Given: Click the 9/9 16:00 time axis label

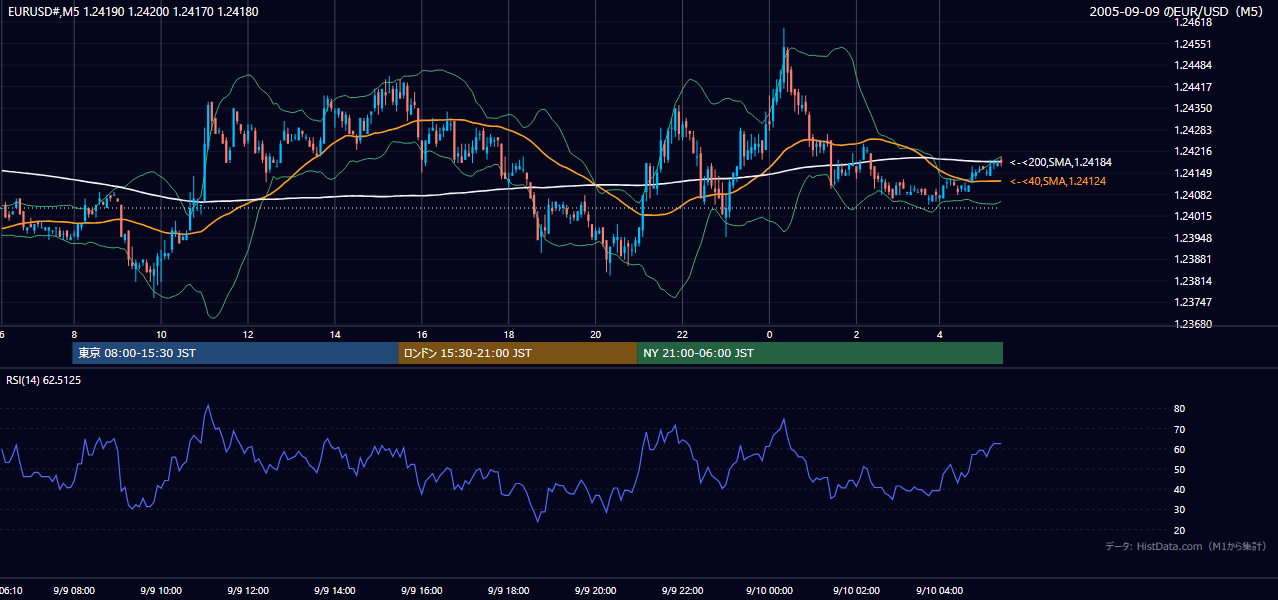Looking at the screenshot, I should click(422, 591).
